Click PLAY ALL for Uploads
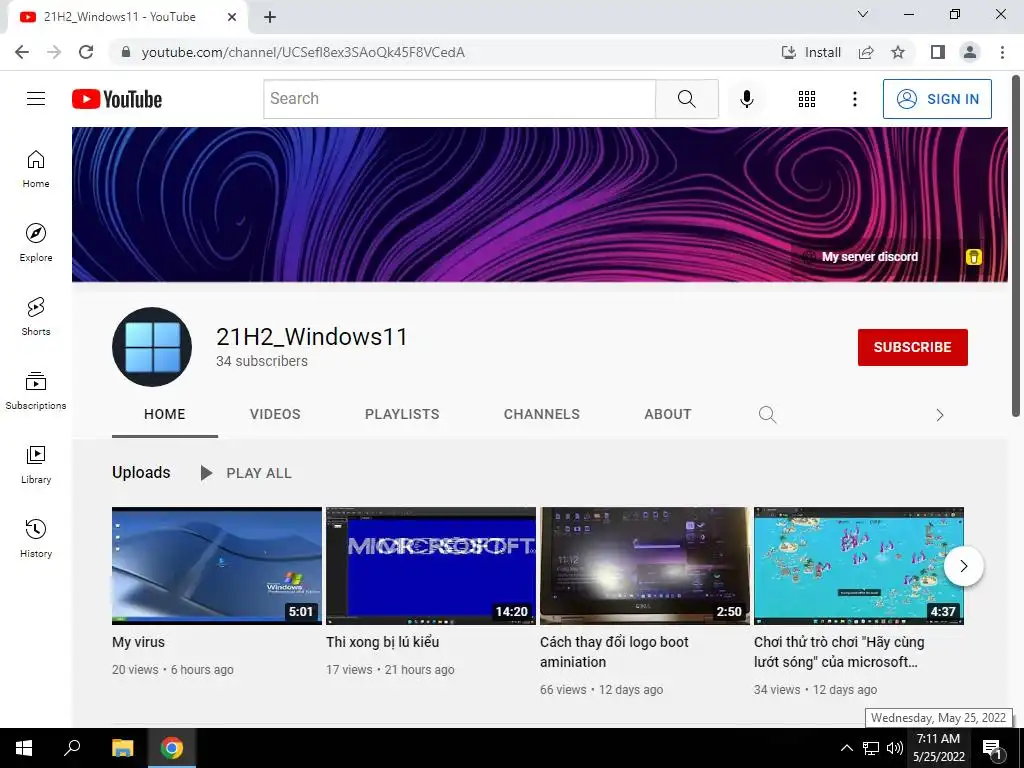This screenshot has height=768, width=1024. click(x=246, y=473)
